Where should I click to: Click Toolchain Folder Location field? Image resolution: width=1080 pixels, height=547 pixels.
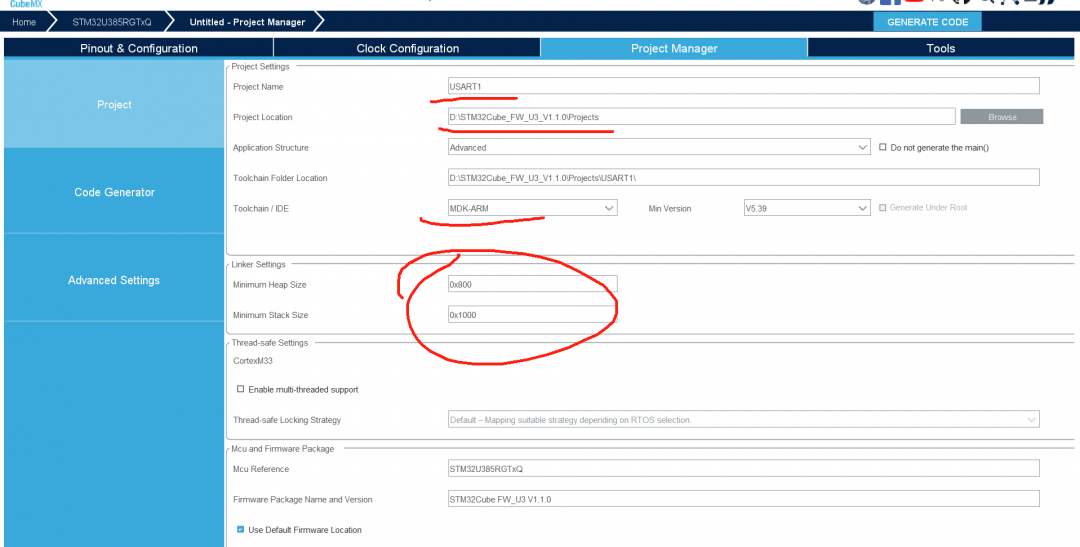[743, 178]
